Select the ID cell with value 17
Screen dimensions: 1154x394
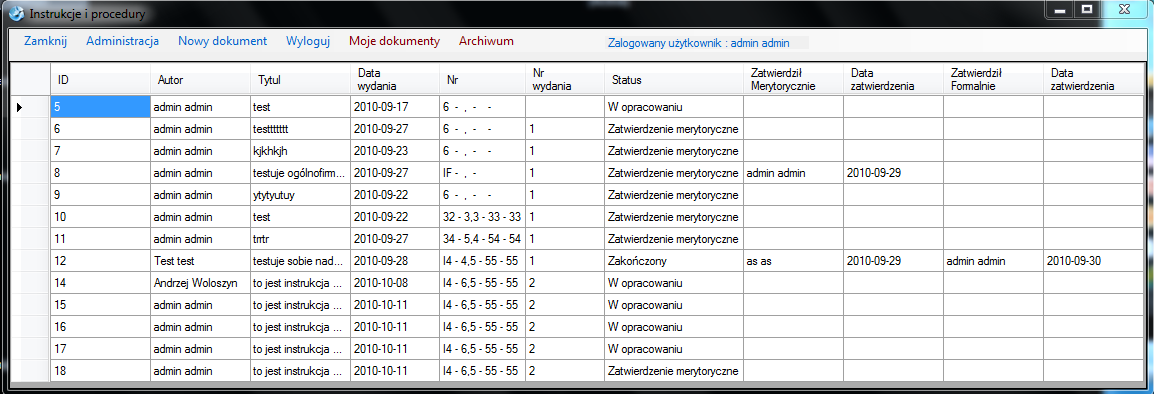tap(100, 348)
